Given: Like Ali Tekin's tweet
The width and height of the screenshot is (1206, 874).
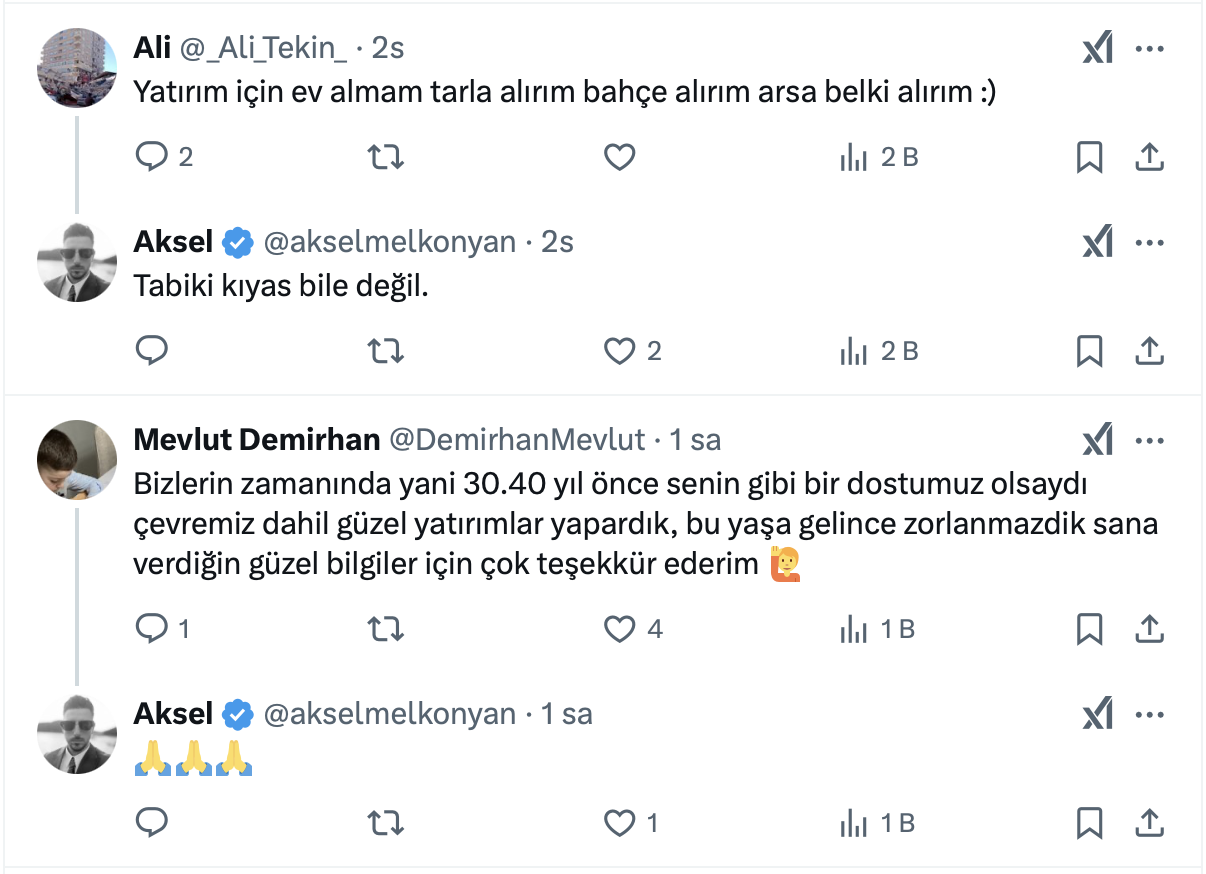Looking at the screenshot, I should (x=620, y=157).
